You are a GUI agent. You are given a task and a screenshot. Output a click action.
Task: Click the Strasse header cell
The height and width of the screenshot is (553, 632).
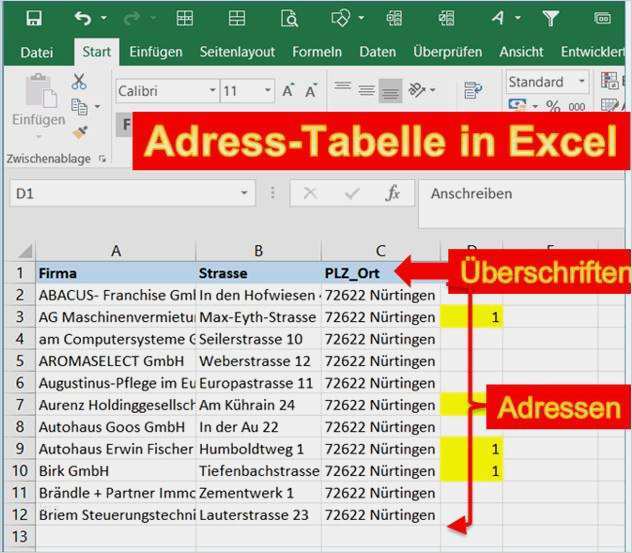click(x=258, y=273)
